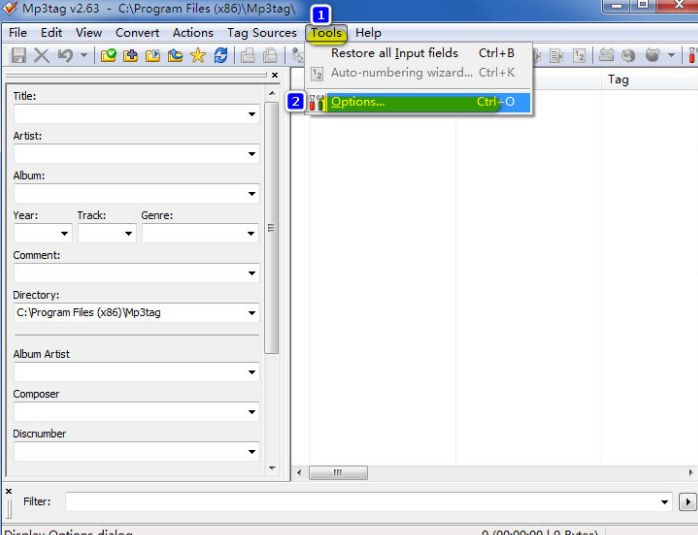Viewport: 698px width, 535px height.
Task: Choose Restore all Input fields
Action: [419, 53]
